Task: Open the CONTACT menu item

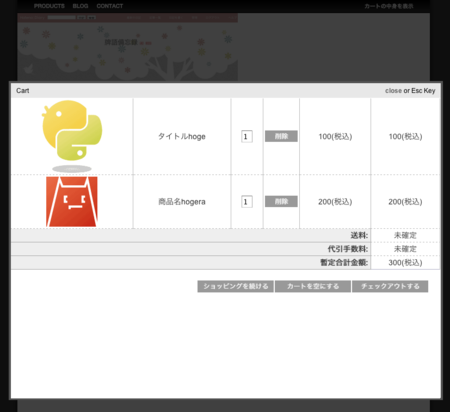Action: [110, 6]
